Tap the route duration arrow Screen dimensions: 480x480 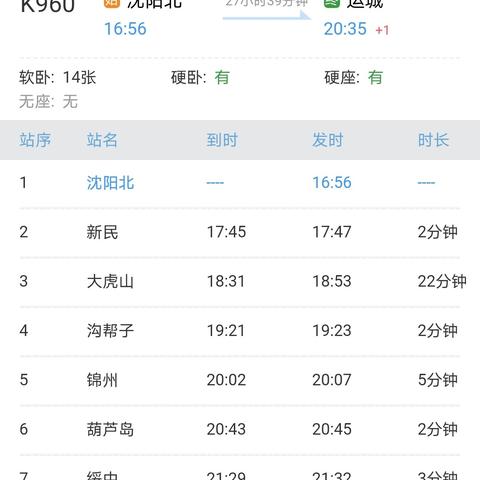click(267, 15)
